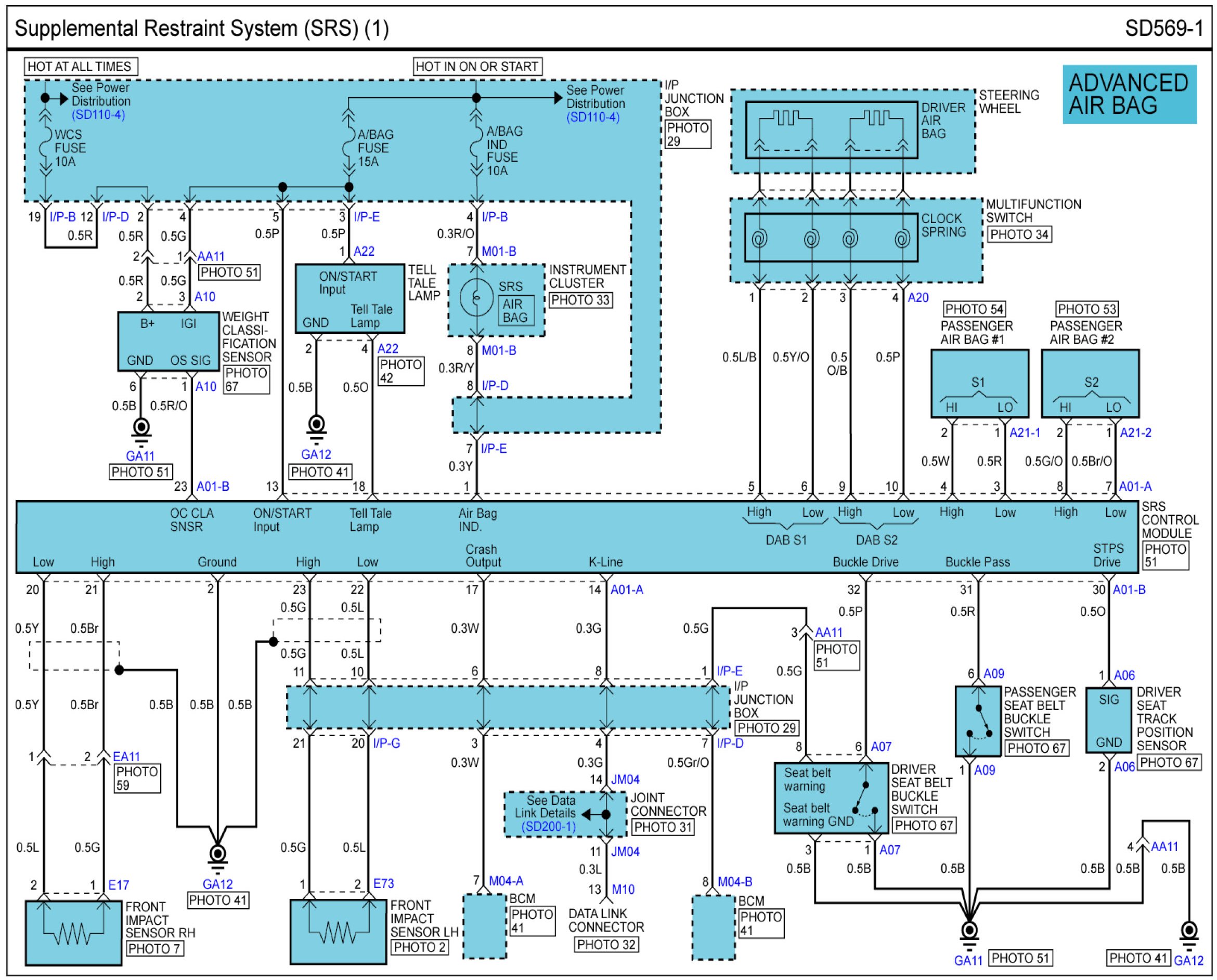
Task: Open the SD200-1 Data Link Details reference
Action: [x=548, y=827]
